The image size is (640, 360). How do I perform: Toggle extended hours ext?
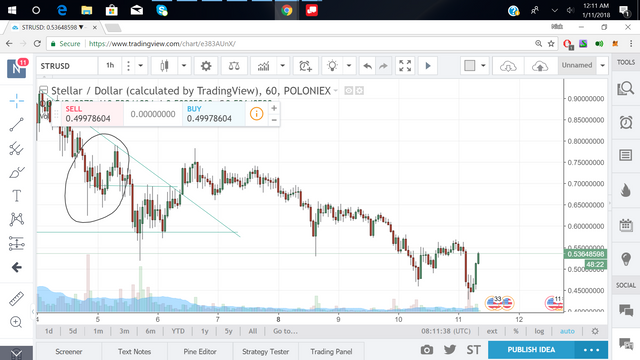tap(492, 331)
